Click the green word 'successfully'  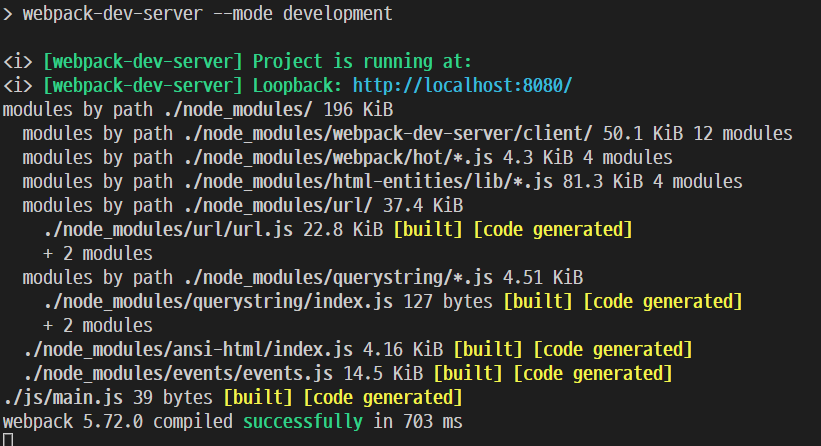[303, 422]
